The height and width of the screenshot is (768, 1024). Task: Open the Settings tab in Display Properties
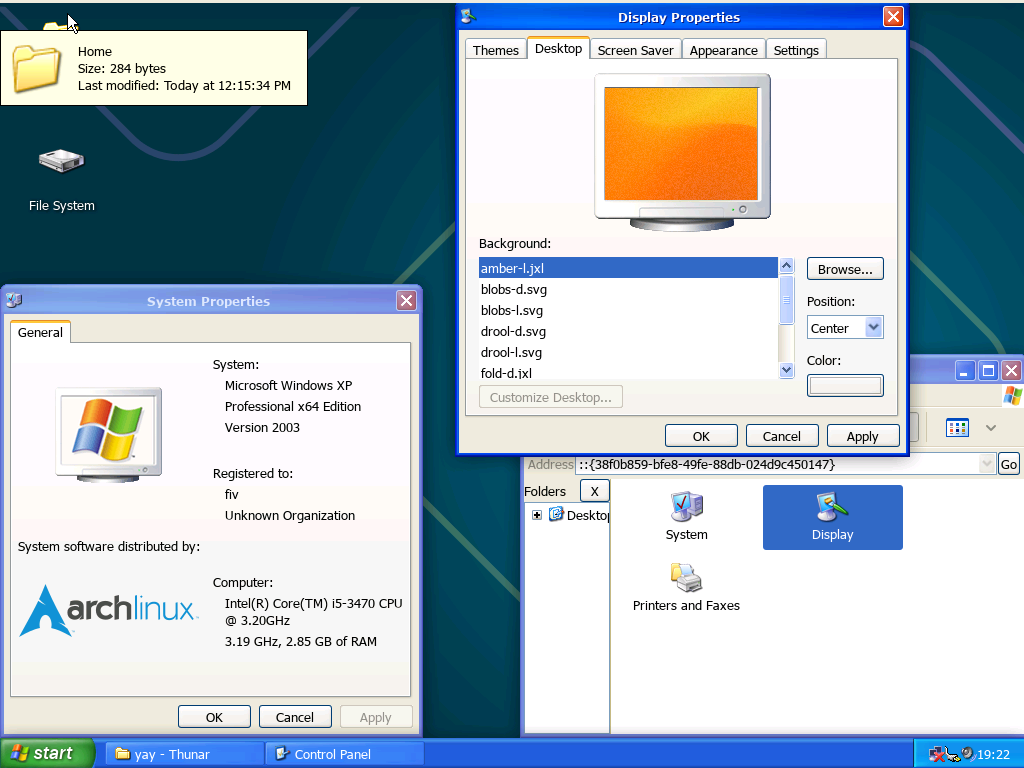[x=796, y=50]
